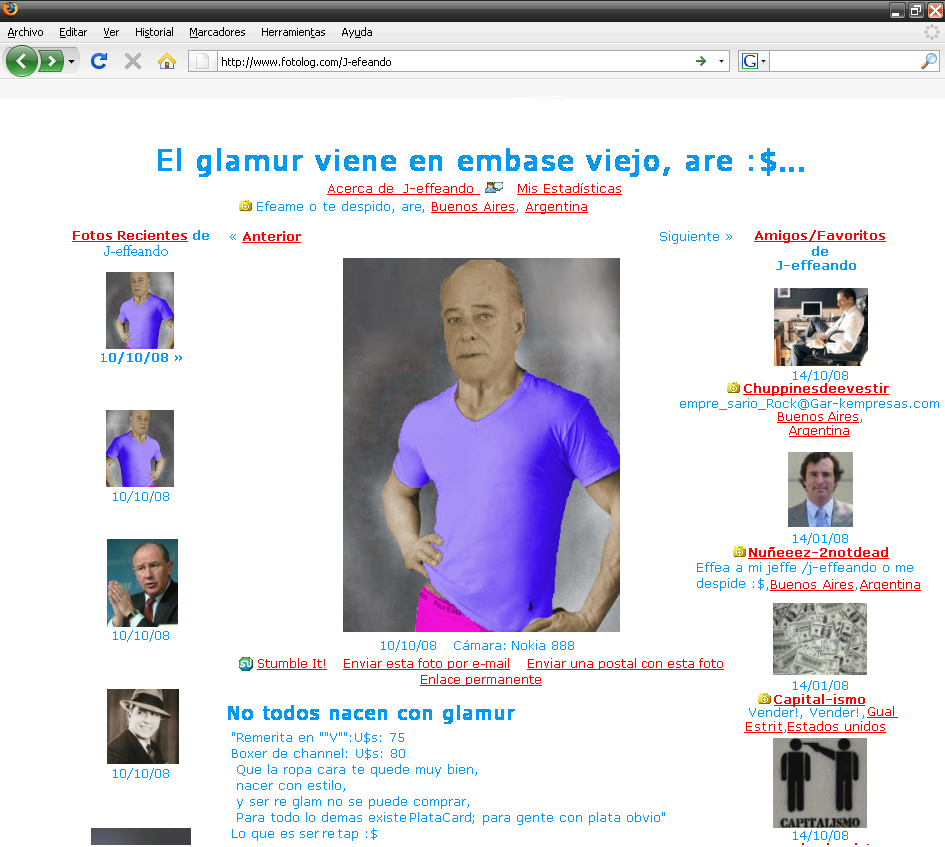
Task: Open the Herramientas menu
Action: (x=293, y=32)
